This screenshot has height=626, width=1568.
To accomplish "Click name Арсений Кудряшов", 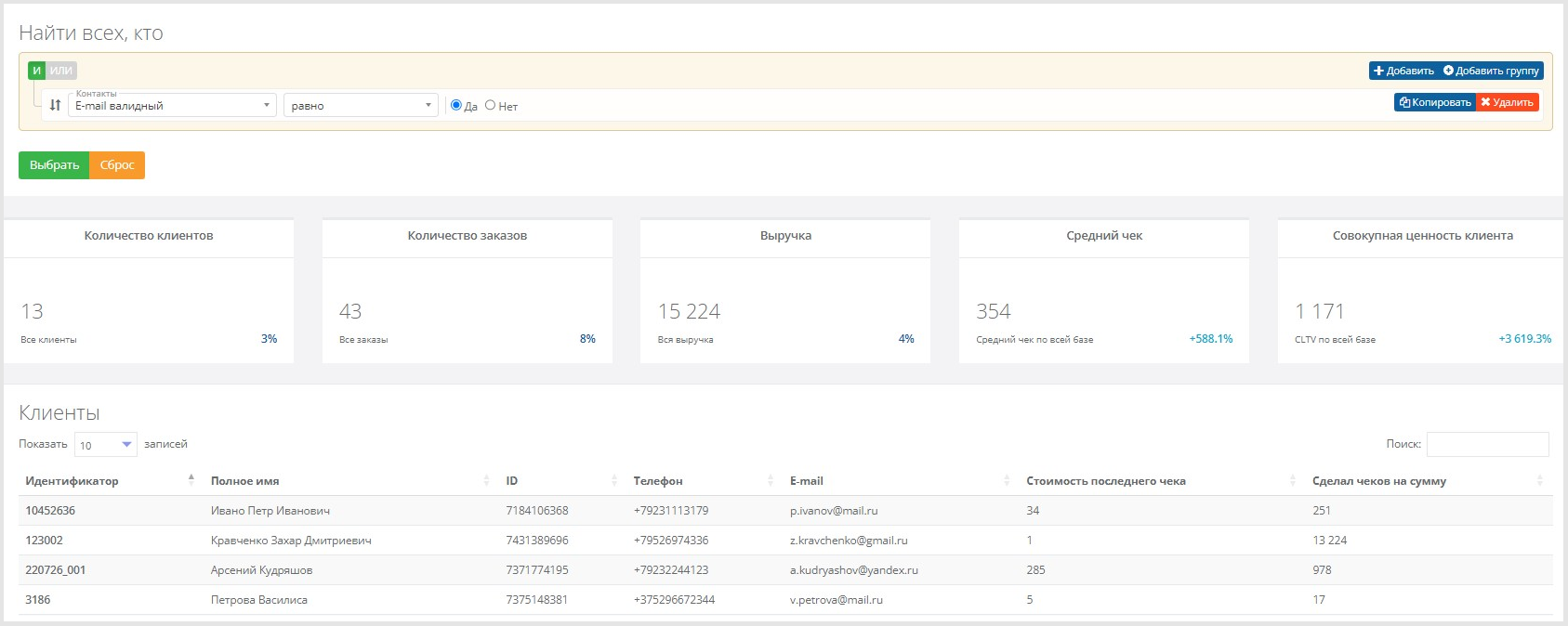I will click(x=261, y=570).
